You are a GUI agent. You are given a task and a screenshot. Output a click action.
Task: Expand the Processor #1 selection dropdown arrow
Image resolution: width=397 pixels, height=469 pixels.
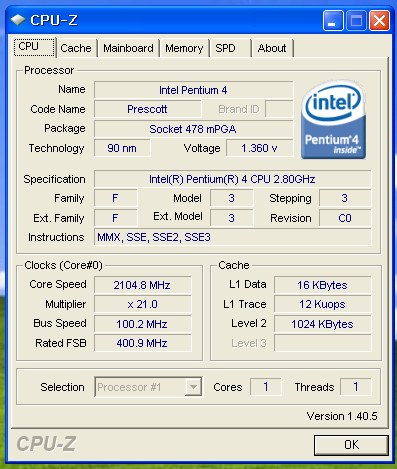tap(193, 387)
